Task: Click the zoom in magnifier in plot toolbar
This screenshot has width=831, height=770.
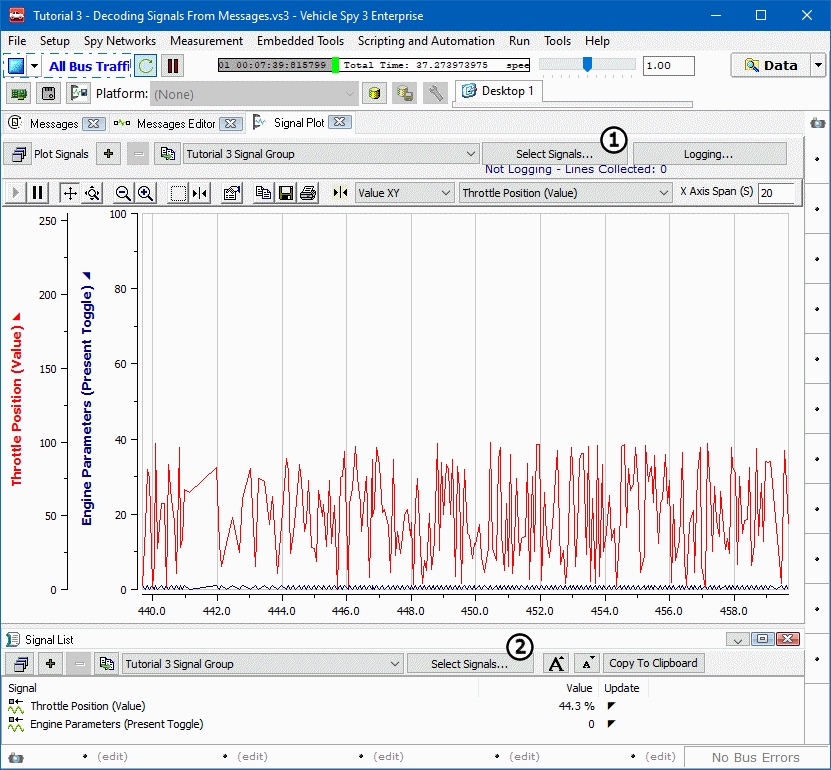Action: (145, 193)
